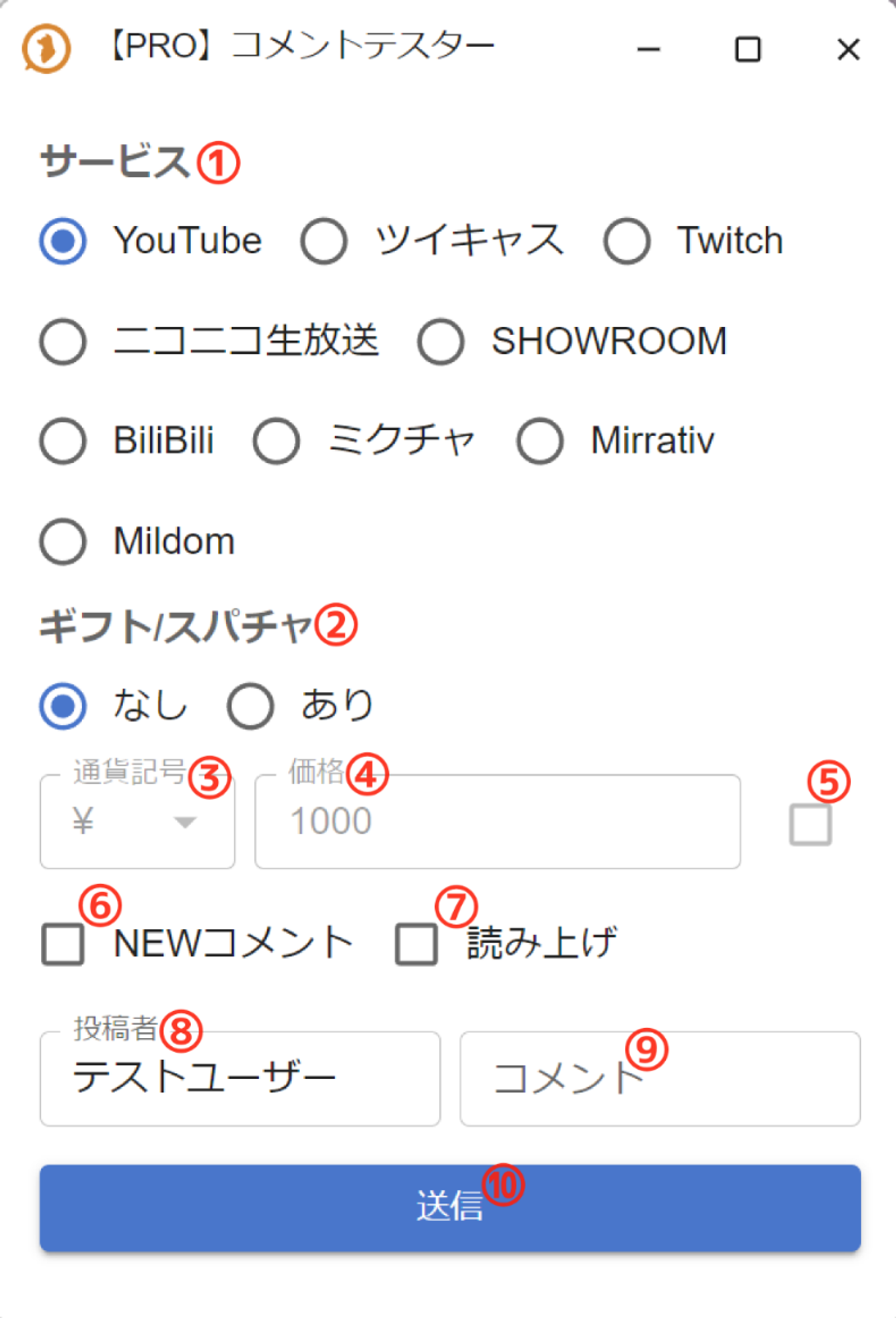Viewport: 896px width, 1318px height.
Task: Switch service to Mirrativ
Action: click(x=540, y=441)
